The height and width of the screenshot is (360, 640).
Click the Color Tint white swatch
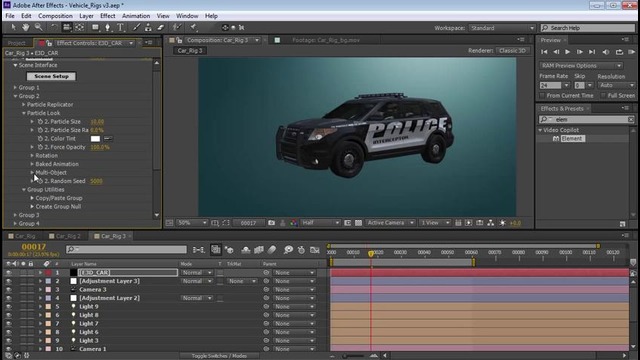pyautogui.click(x=95, y=139)
